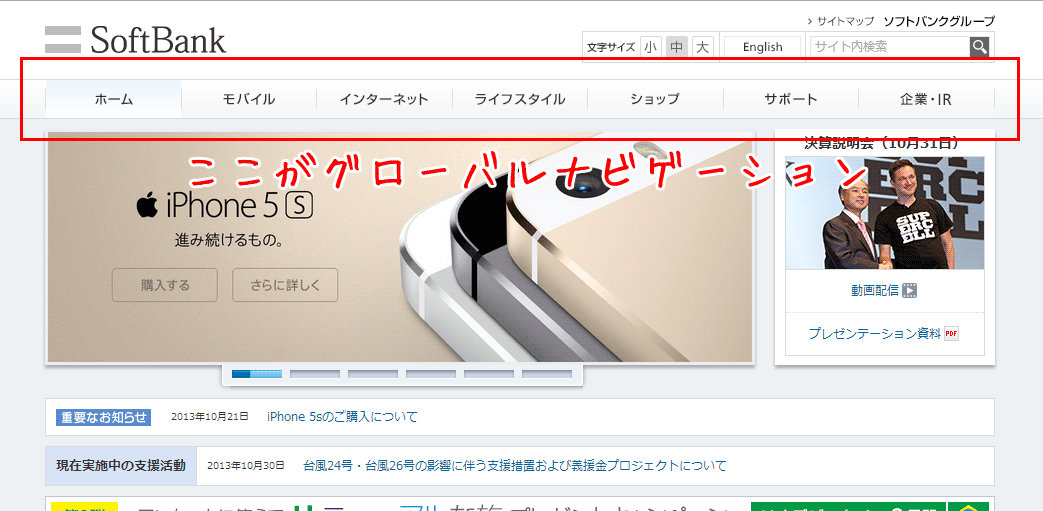Viewport: 1043px width, 511px height.
Task: Click the 決算説明会（10月31日） heading
Action: coord(883,142)
